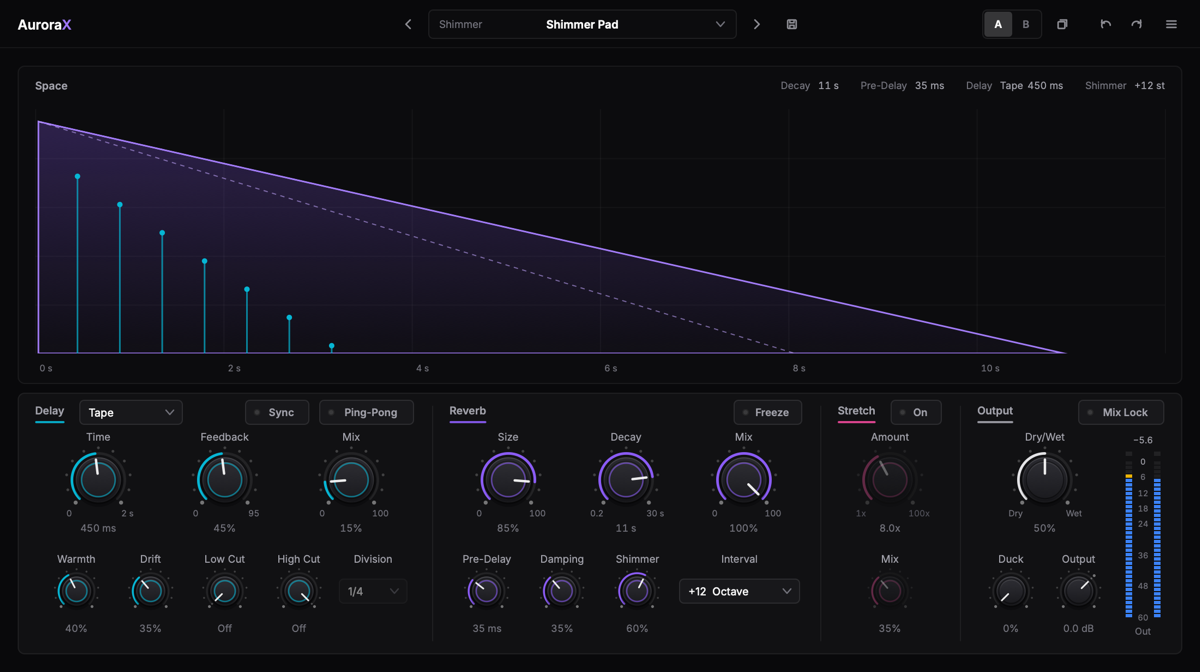Image resolution: width=1200 pixels, height=672 pixels.
Task: Click the Pre-Delay 35 ms readout in header
Action: click(x=902, y=86)
